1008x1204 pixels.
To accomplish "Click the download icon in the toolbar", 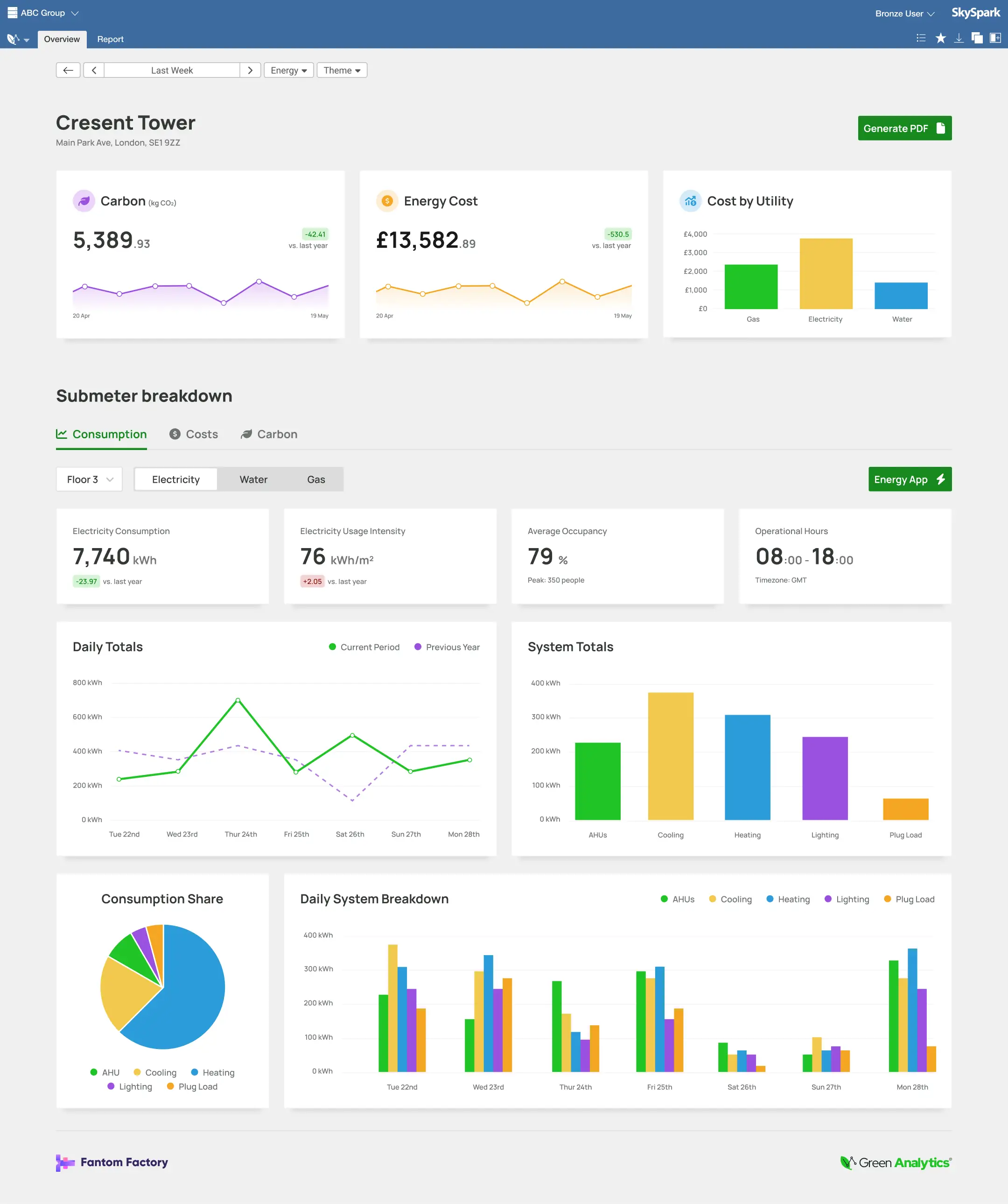I will pos(959,38).
